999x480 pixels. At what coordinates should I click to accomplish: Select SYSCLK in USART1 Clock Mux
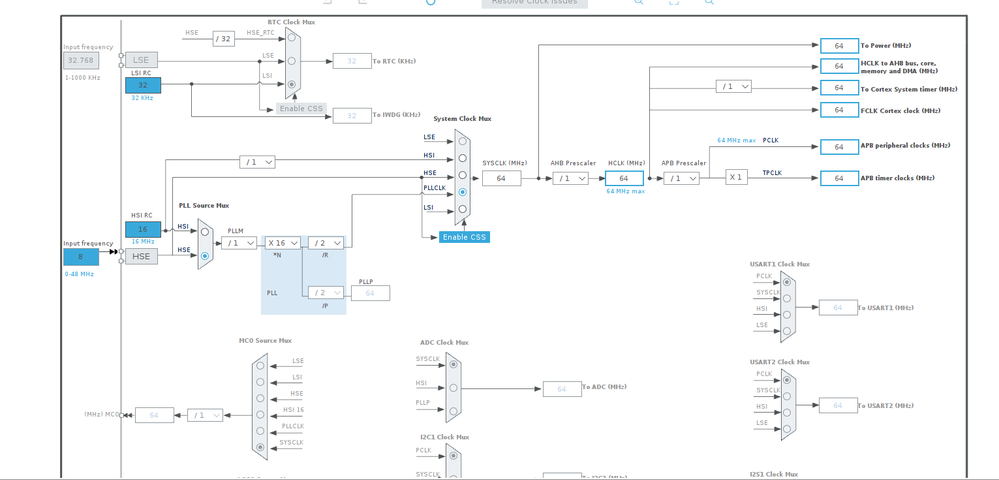point(787,298)
